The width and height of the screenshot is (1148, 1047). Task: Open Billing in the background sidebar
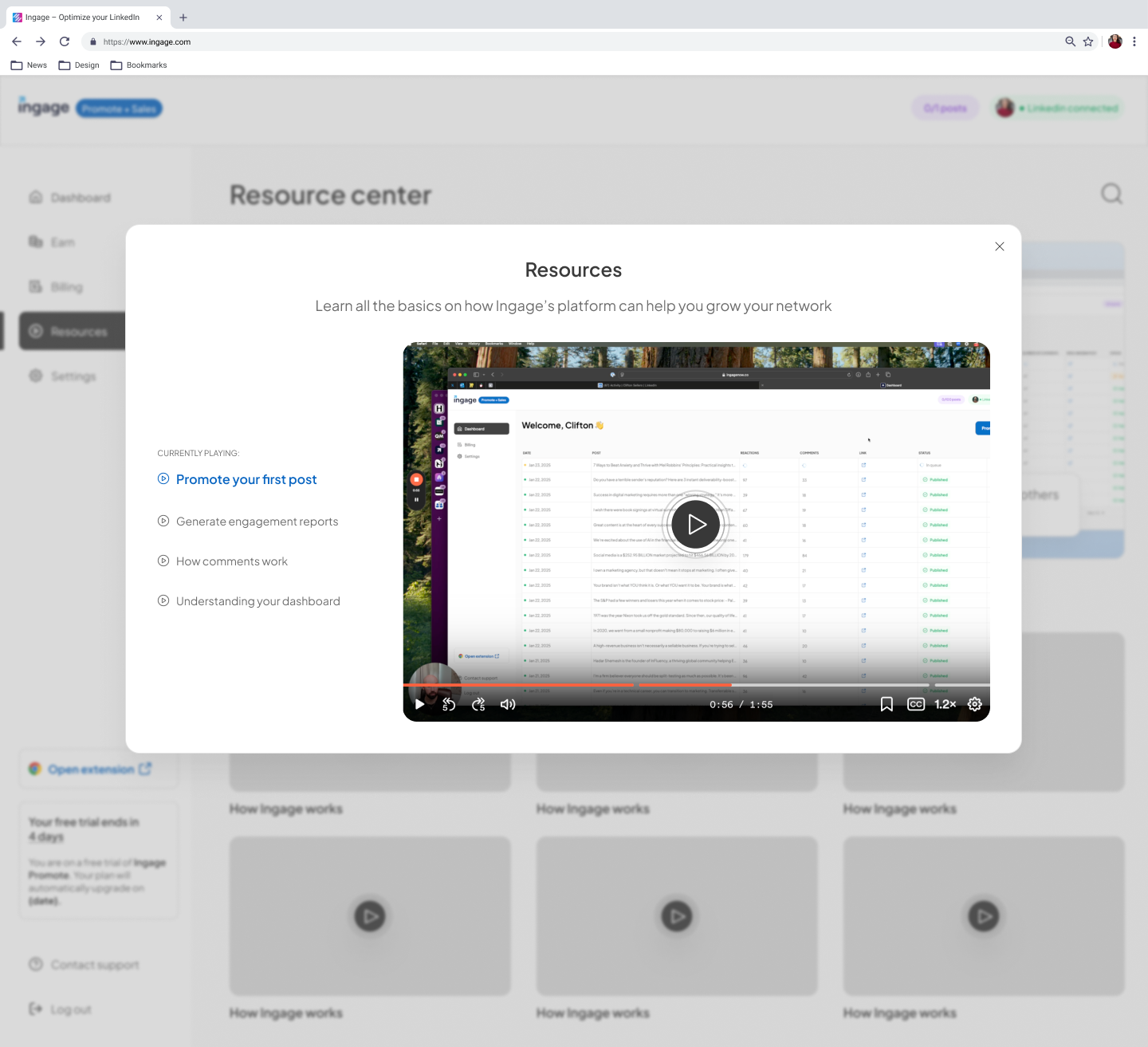coord(57,286)
